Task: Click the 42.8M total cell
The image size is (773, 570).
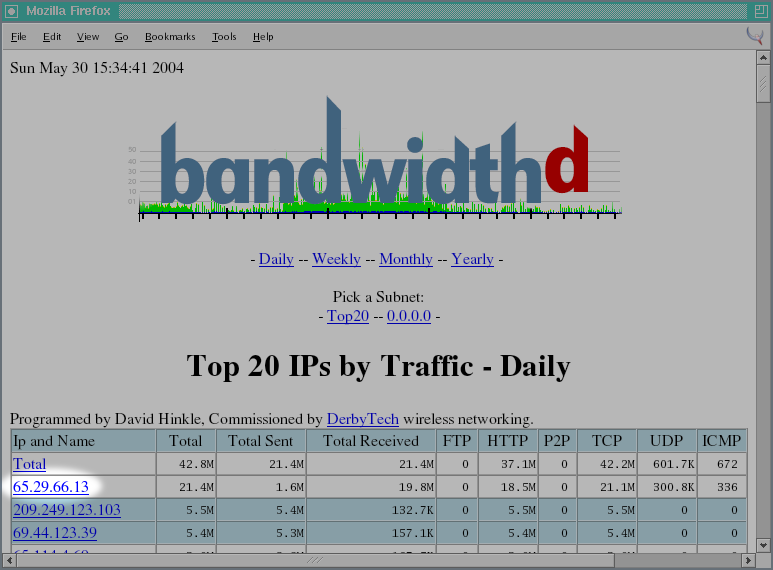Action: (186, 464)
